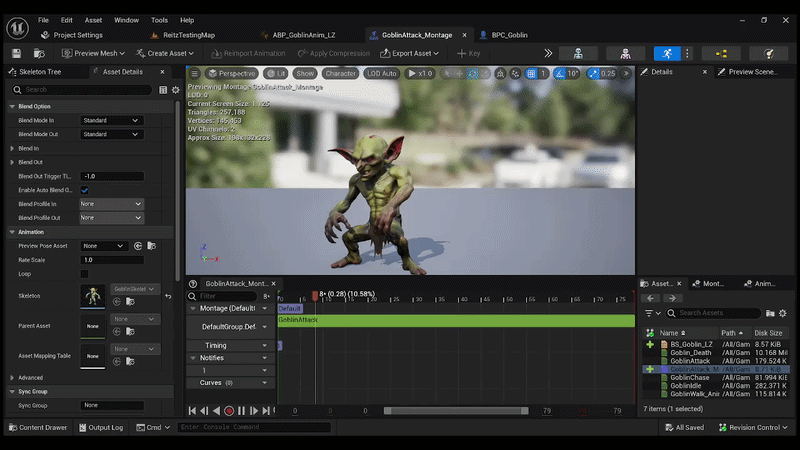Toggle select mode arrow in viewport toolbar
Screen dimensions: 800x450
point(447,73)
